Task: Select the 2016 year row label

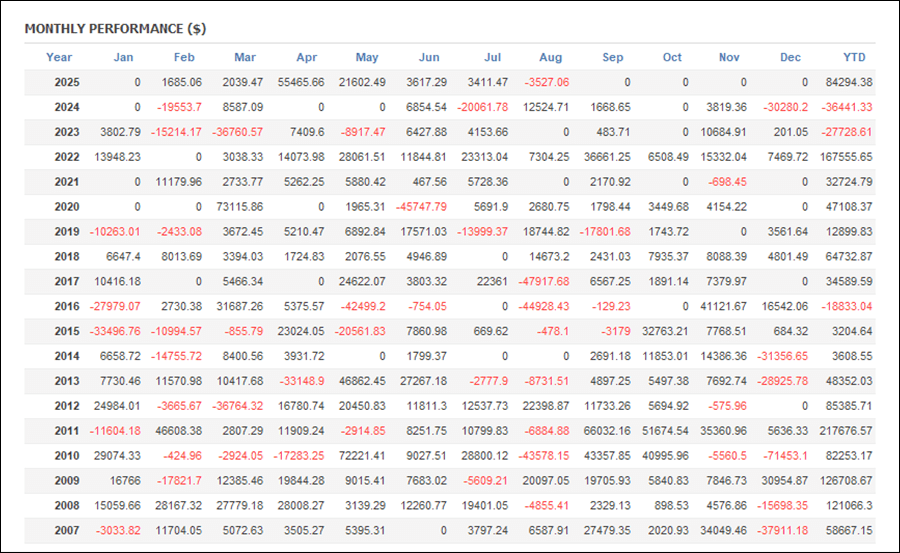Action: [x=66, y=306]
